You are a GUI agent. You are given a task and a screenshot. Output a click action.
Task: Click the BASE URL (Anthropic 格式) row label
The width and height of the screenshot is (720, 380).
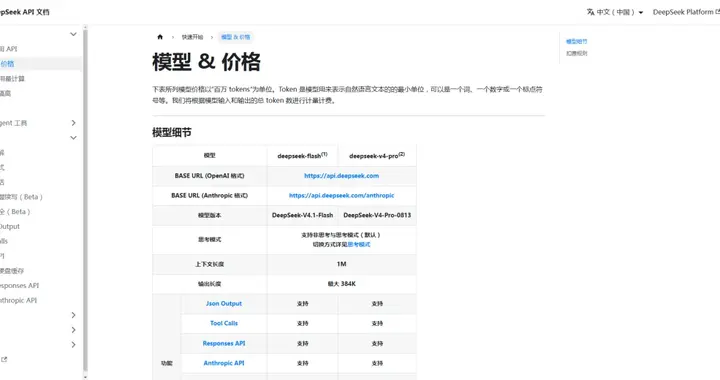(x=209, y=196)
